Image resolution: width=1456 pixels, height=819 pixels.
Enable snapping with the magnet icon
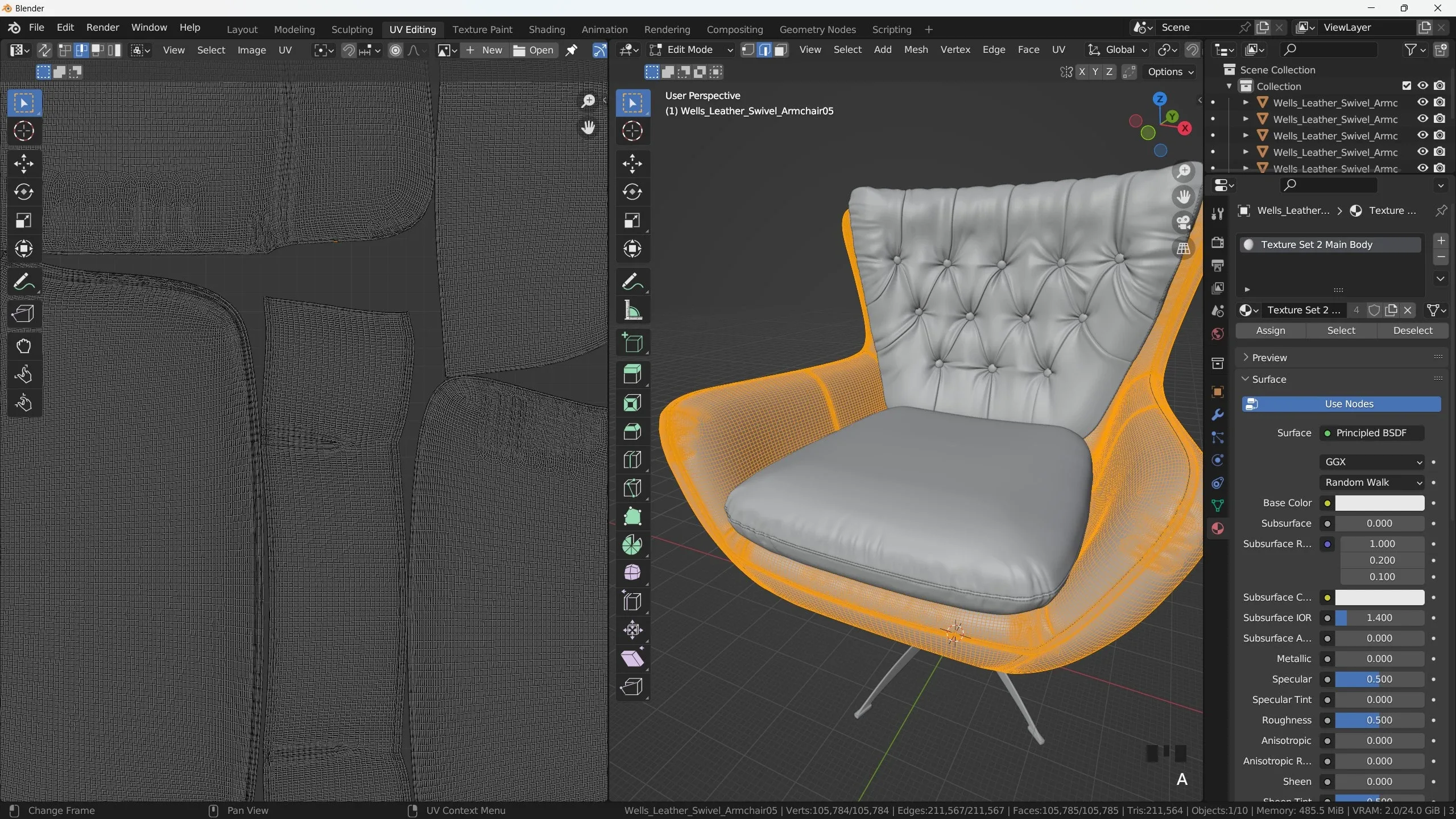pyautogui.click(x=349, y=50)
